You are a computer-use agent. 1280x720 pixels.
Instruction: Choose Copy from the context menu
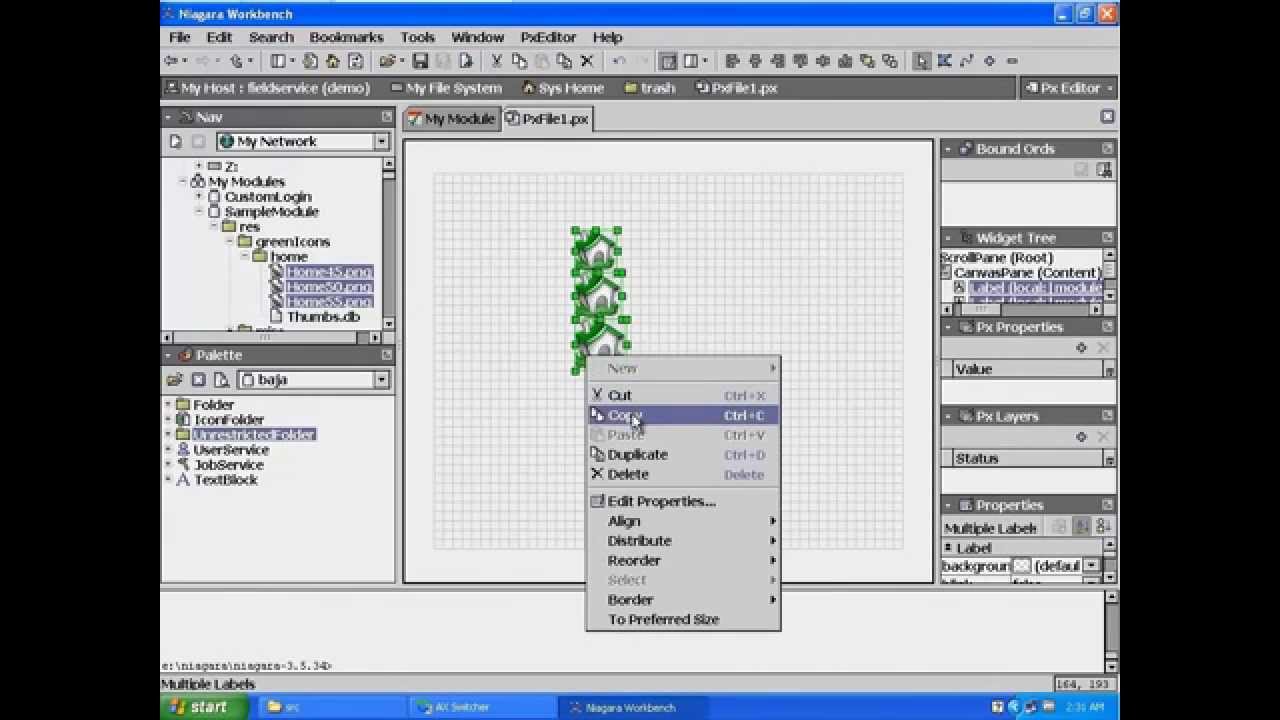(x=683, y=415)
